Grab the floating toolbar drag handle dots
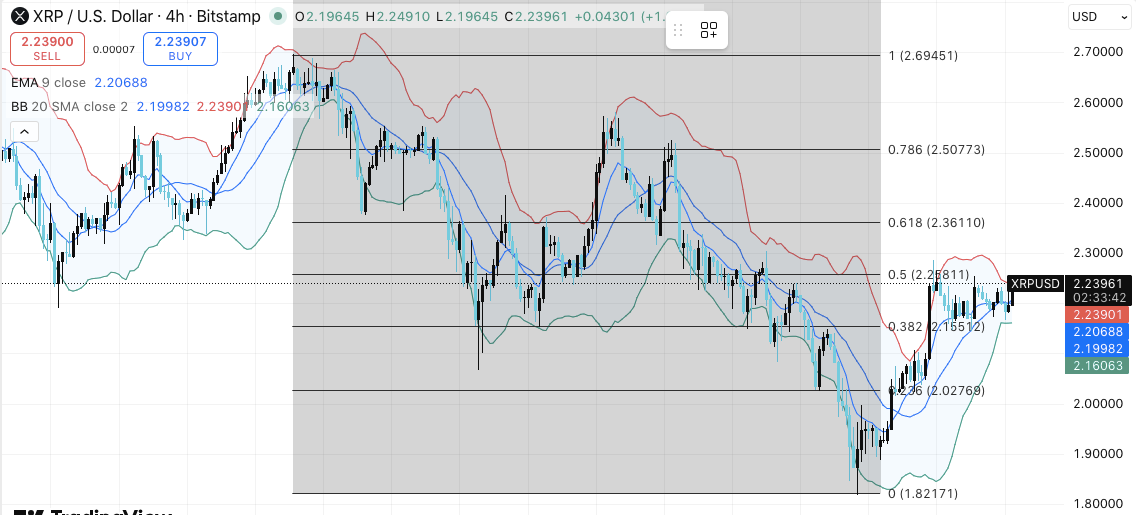 pyautogui.click(x=678, y=30)
